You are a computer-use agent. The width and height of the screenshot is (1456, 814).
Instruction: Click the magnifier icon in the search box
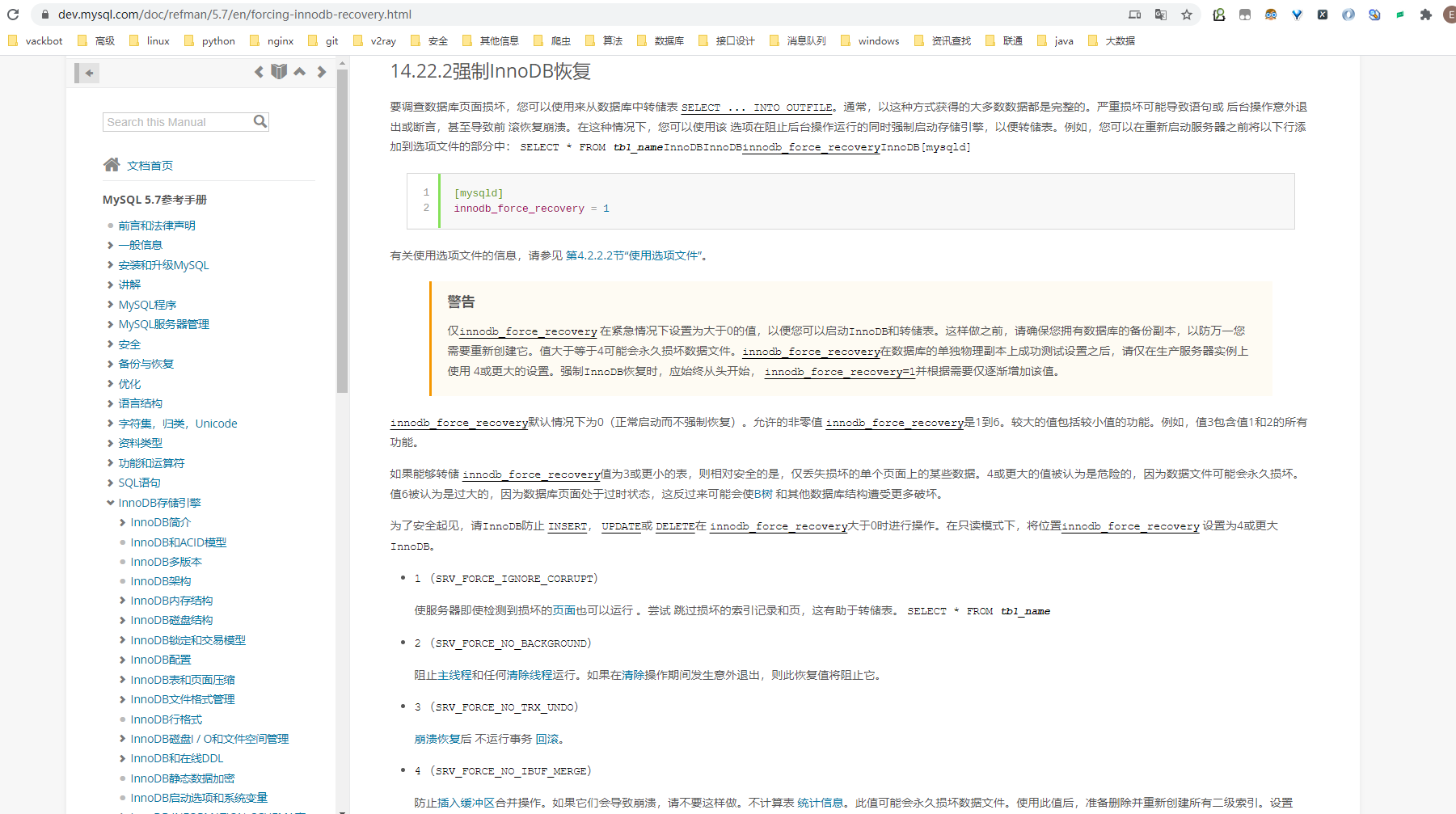(260, 121)
